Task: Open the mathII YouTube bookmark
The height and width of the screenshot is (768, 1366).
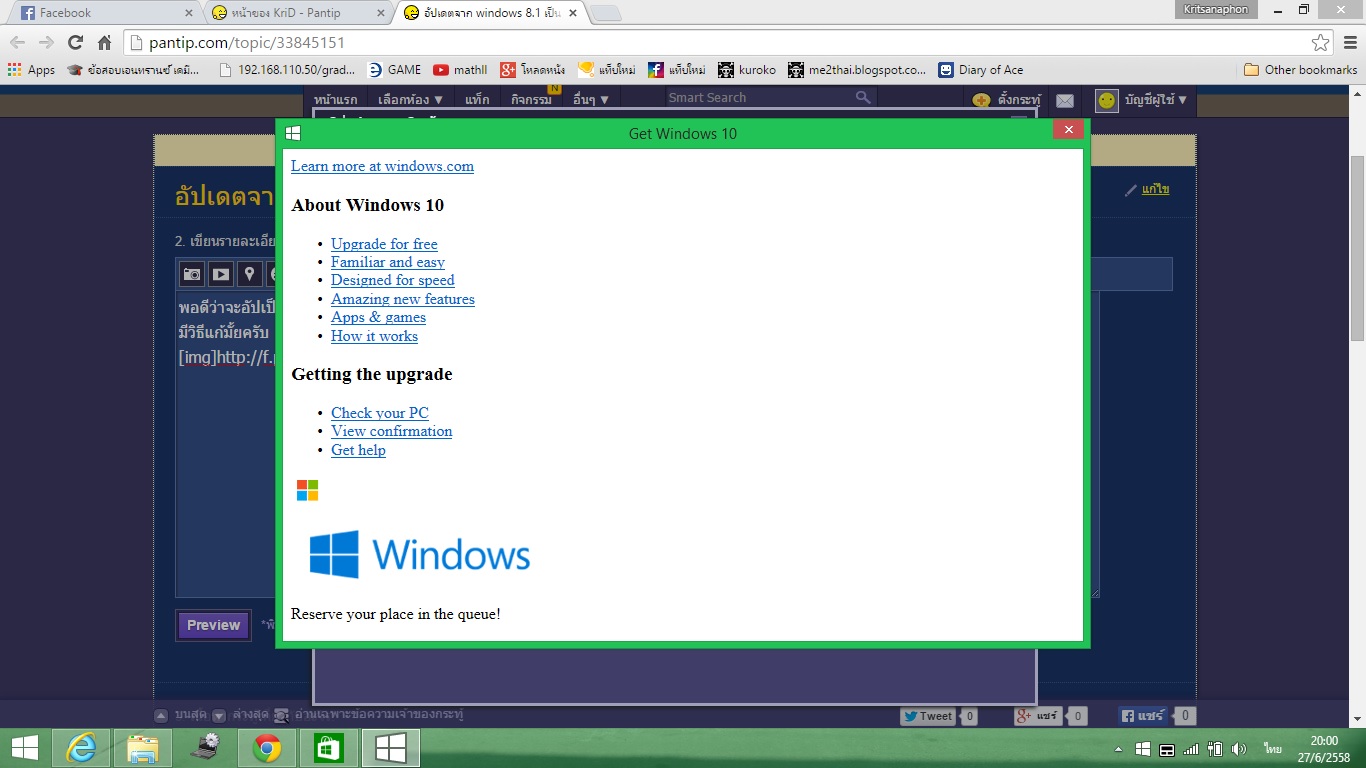Action: [460, 70]
